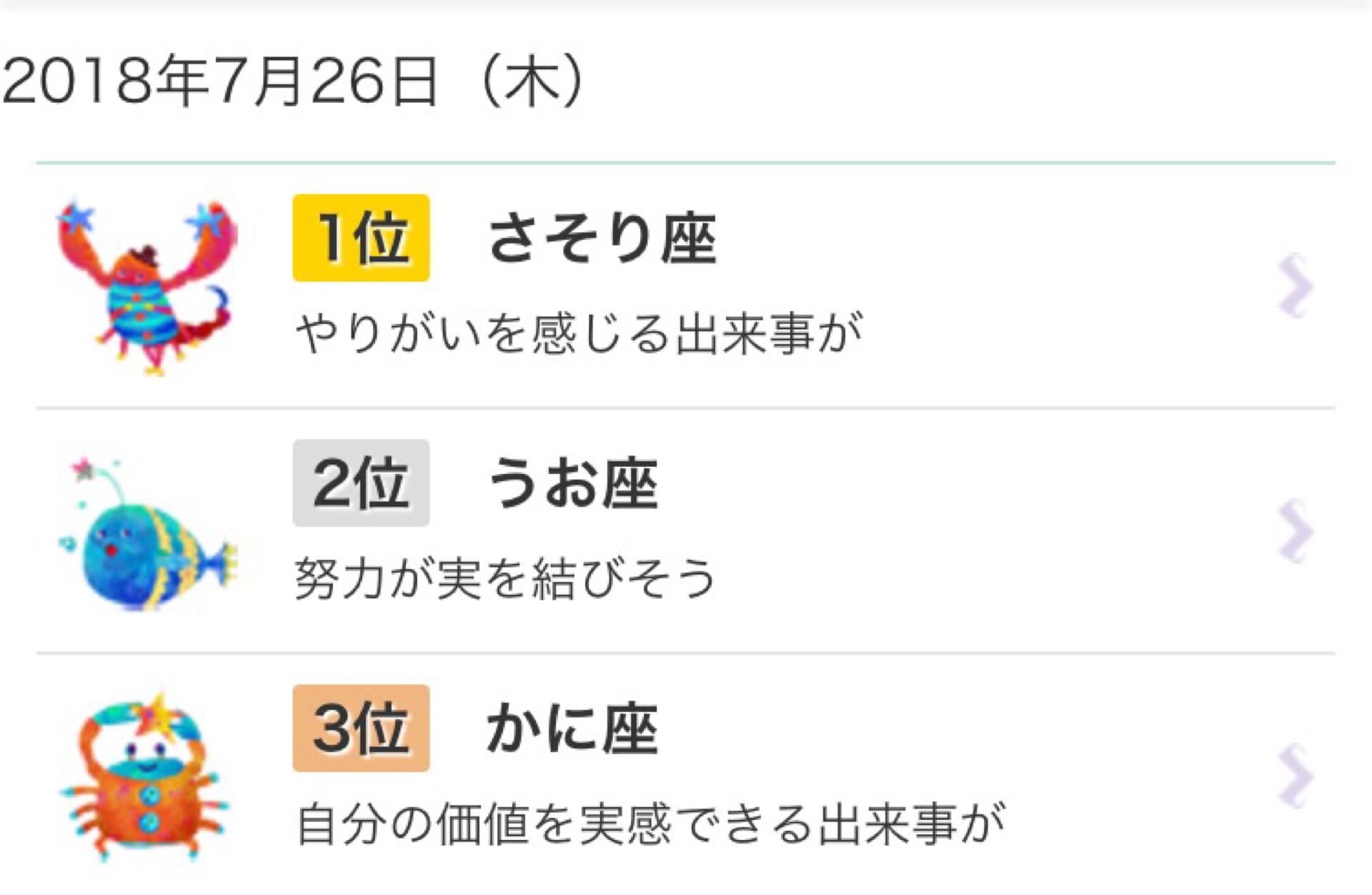Open the かに座 horoscope title
Image resolution: width=1372 pixels, height=895 pixels.
[x=573, y=729]
